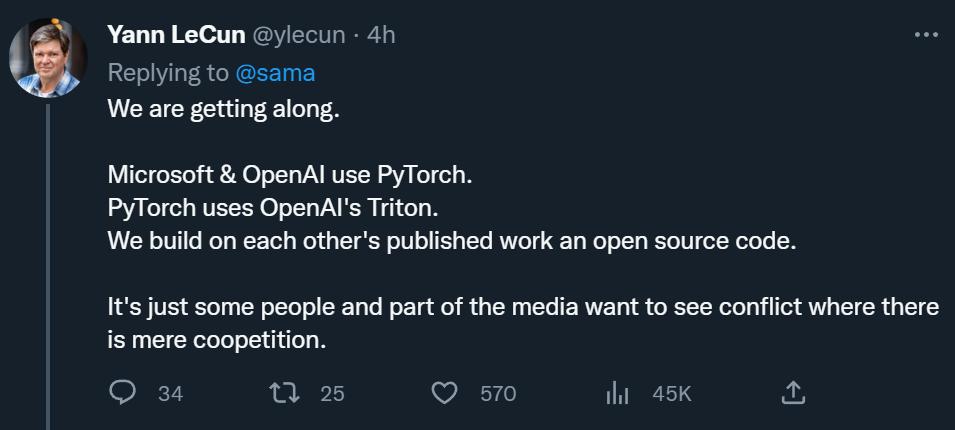955x430 pixels.
Task: Click the 4h timestamp
Action: tap(380, 35)
